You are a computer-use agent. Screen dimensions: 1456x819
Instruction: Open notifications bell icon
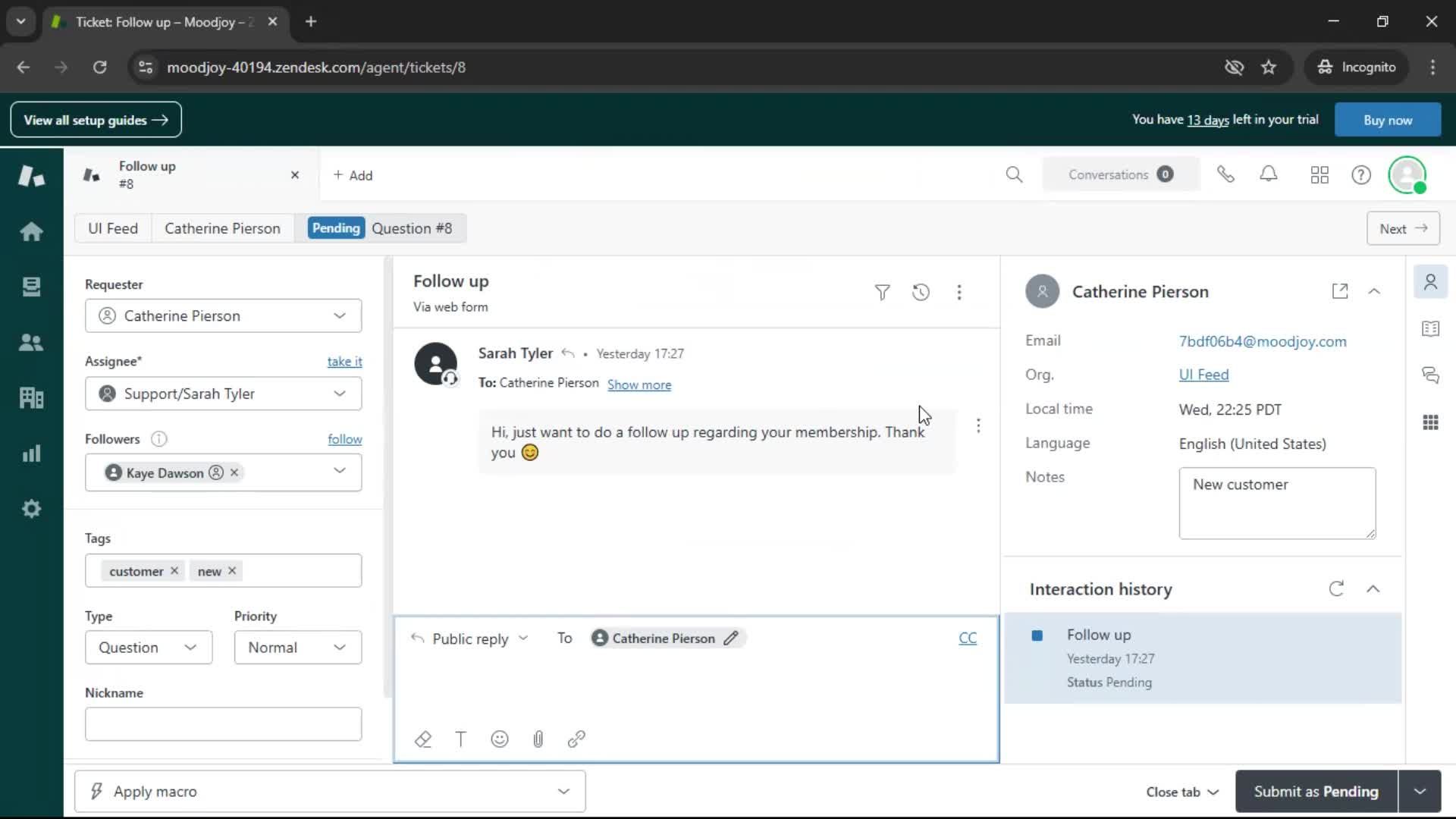[1269, 174]
